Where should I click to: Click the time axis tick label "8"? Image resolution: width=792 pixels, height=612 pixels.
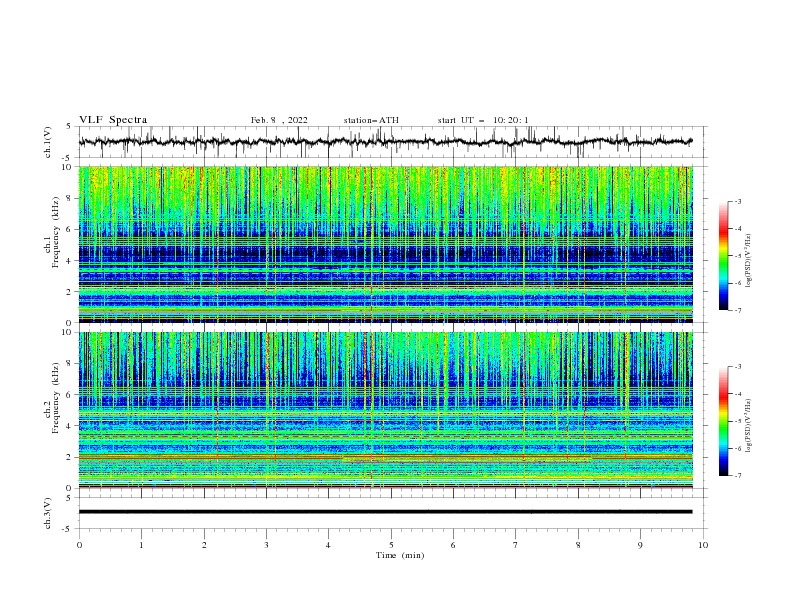(x=578, y=545)
